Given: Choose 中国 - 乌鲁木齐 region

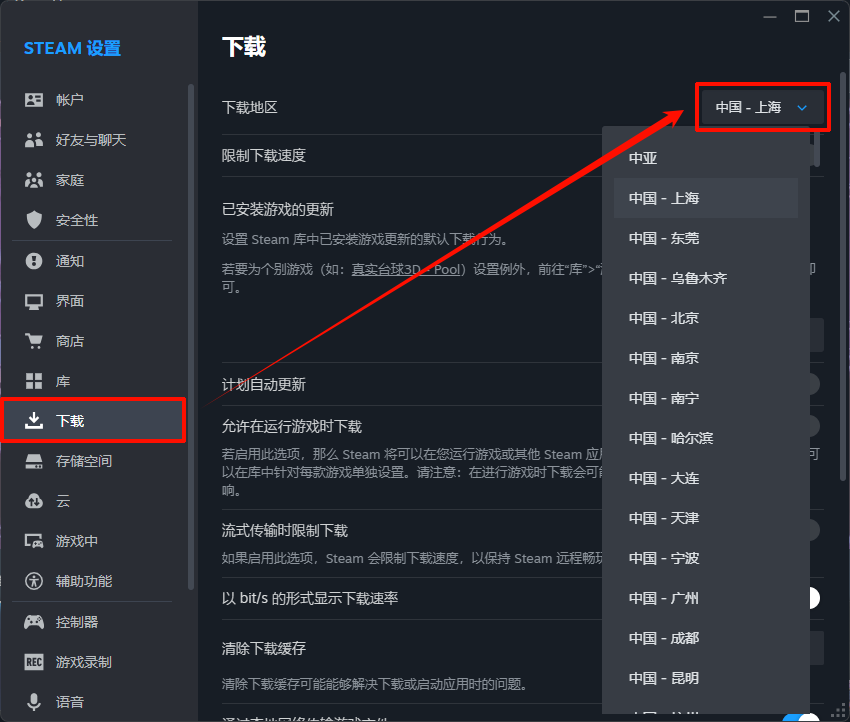Looking at the screenshot, I should [705, 279].
